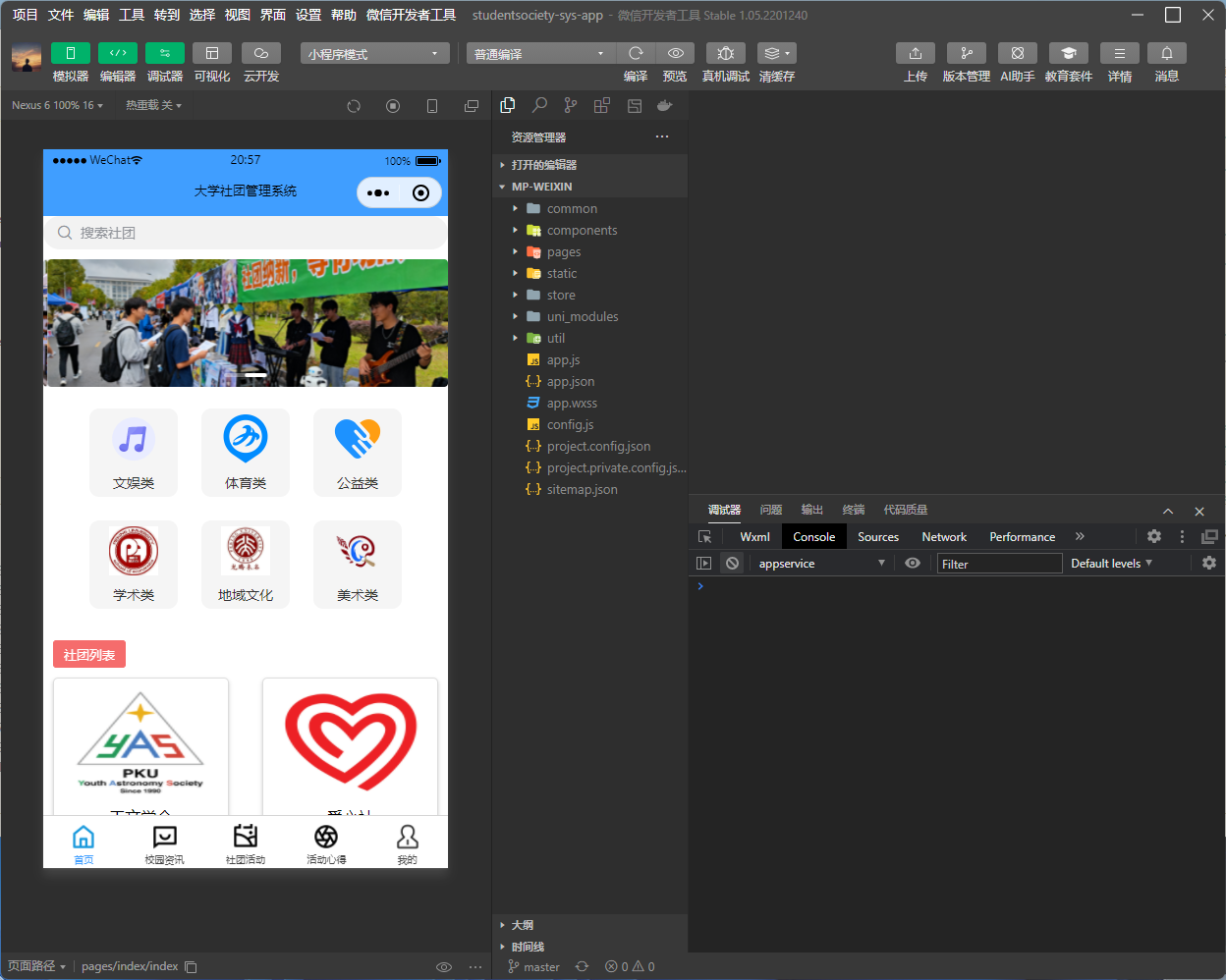Open the sitemap.json file
The image size is (1226, 980).
tap(589, 489)
